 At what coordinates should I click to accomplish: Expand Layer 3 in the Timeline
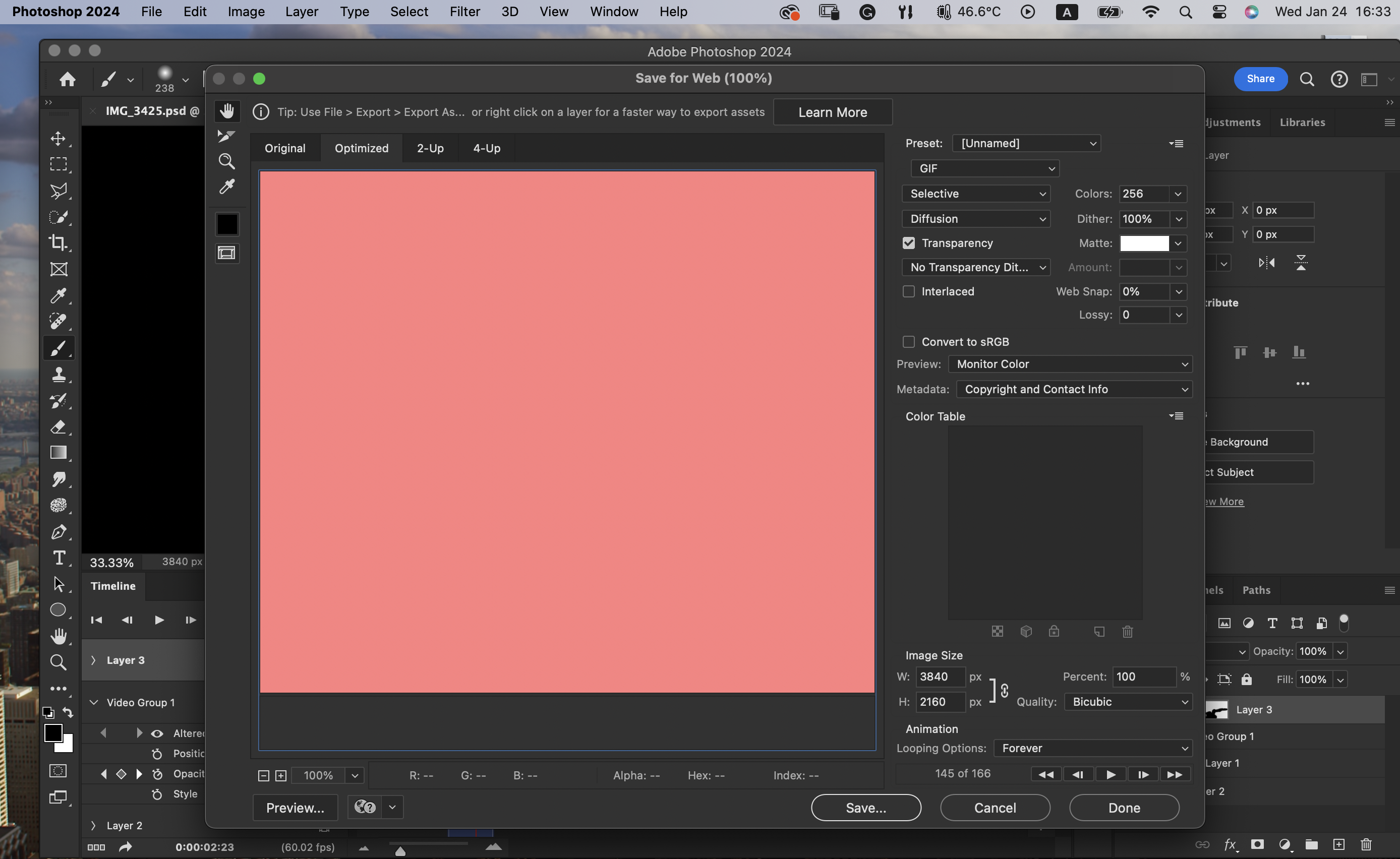click(94, 660)
